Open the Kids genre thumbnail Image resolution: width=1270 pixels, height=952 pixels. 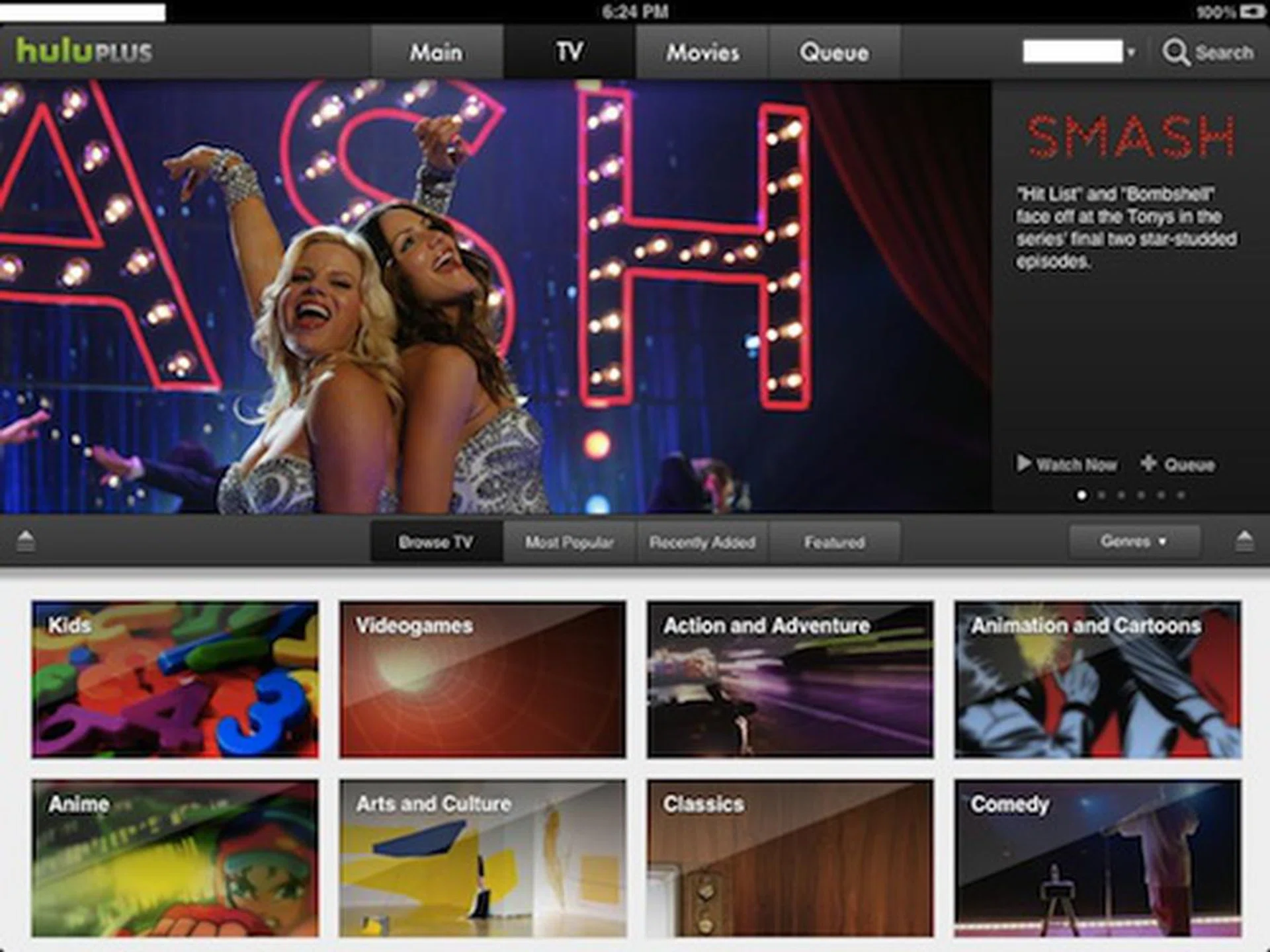[175, 679]
